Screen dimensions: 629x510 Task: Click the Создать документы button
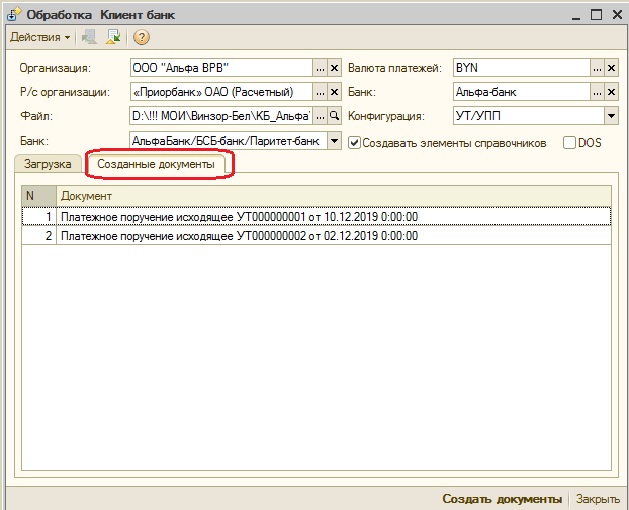tap(502, 499)
